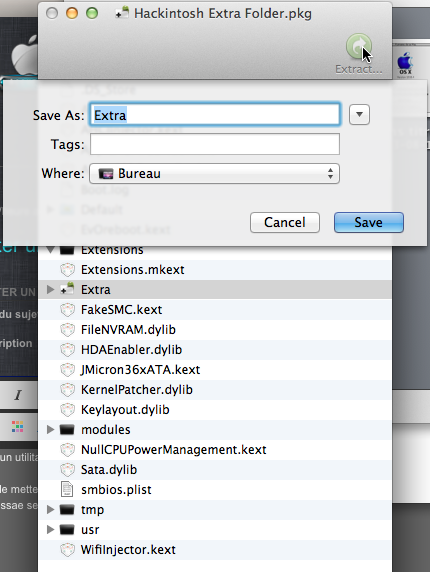Collapse the Extensions folder disclosure triangle

coord(50,250)
